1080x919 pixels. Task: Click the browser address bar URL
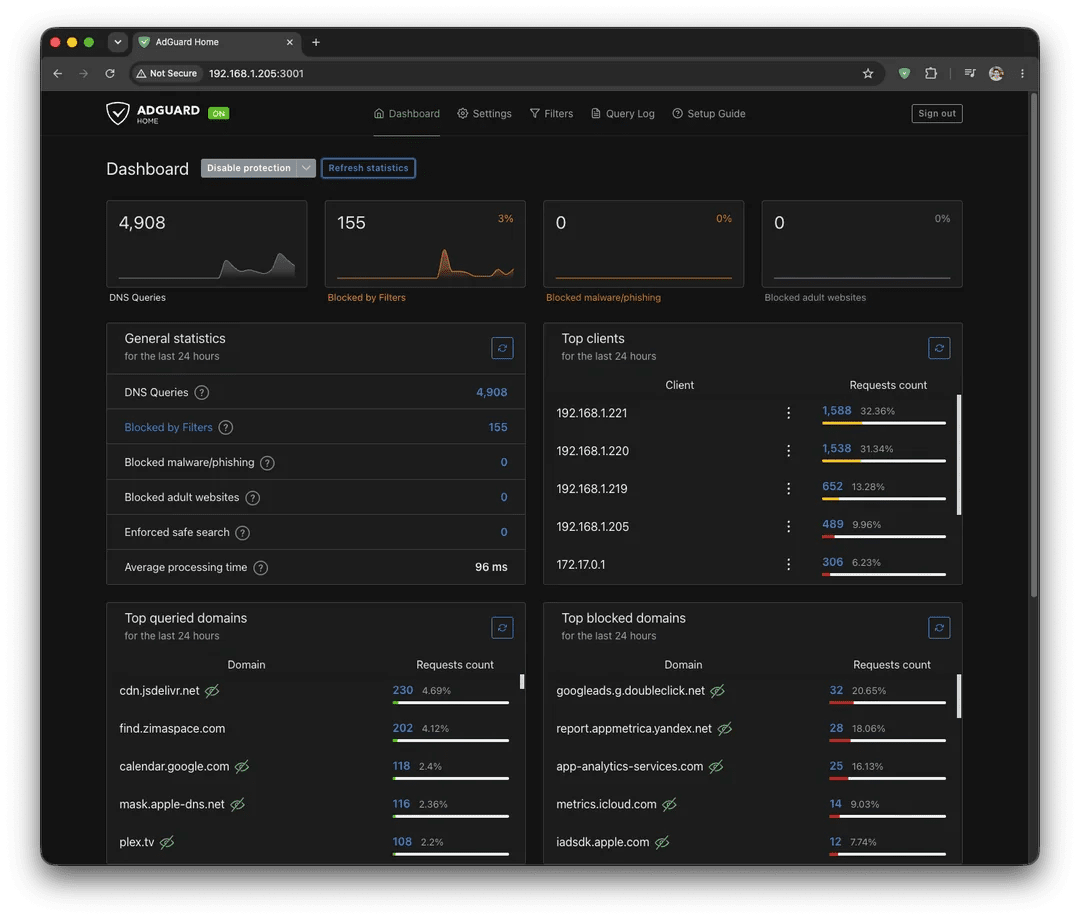click(256, 74)
